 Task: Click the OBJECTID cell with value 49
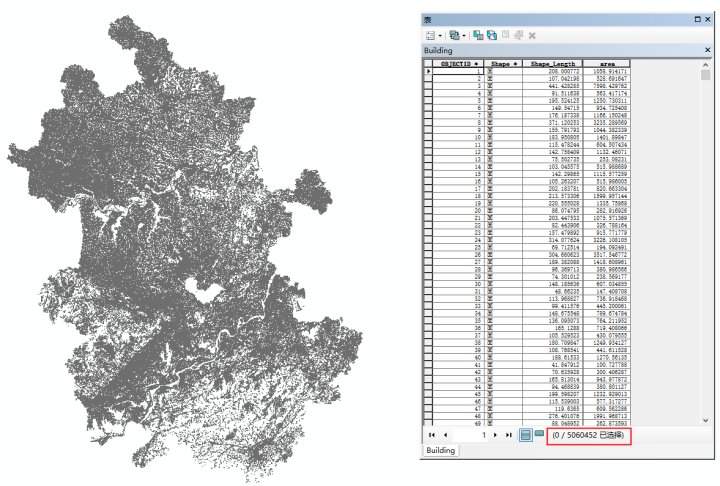click(x=457, y=423)
